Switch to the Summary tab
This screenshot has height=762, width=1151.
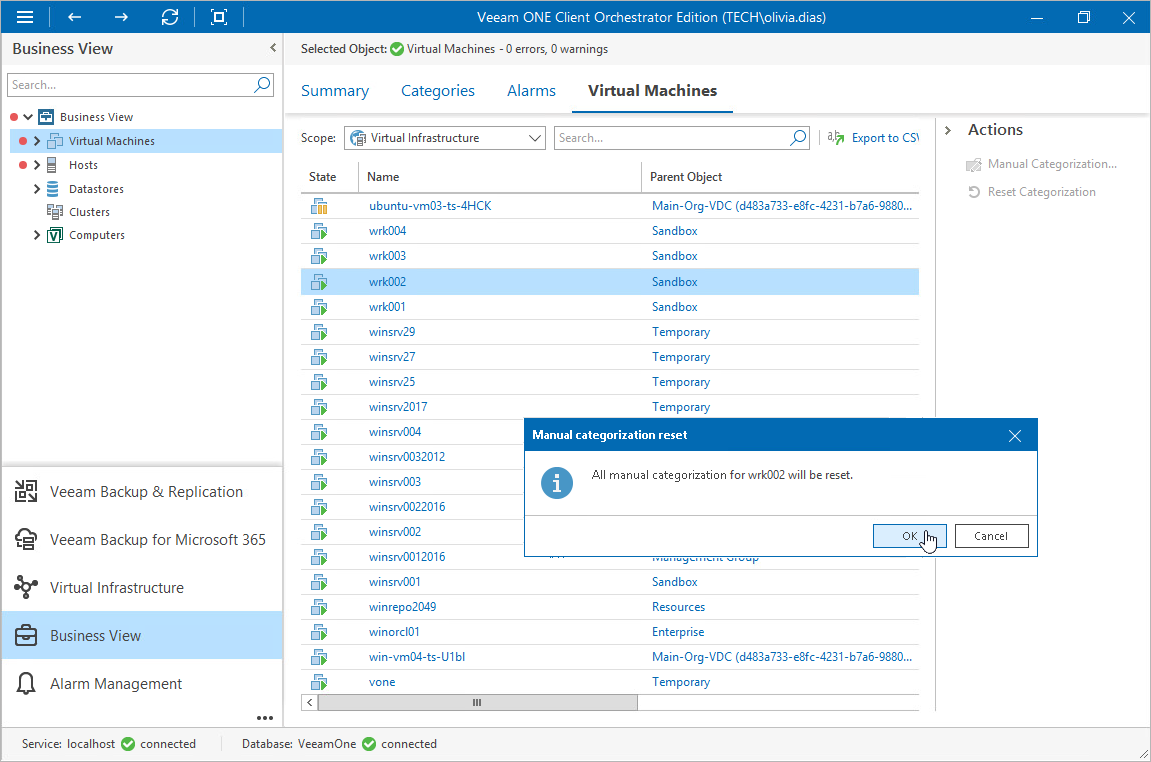(335, 90)
